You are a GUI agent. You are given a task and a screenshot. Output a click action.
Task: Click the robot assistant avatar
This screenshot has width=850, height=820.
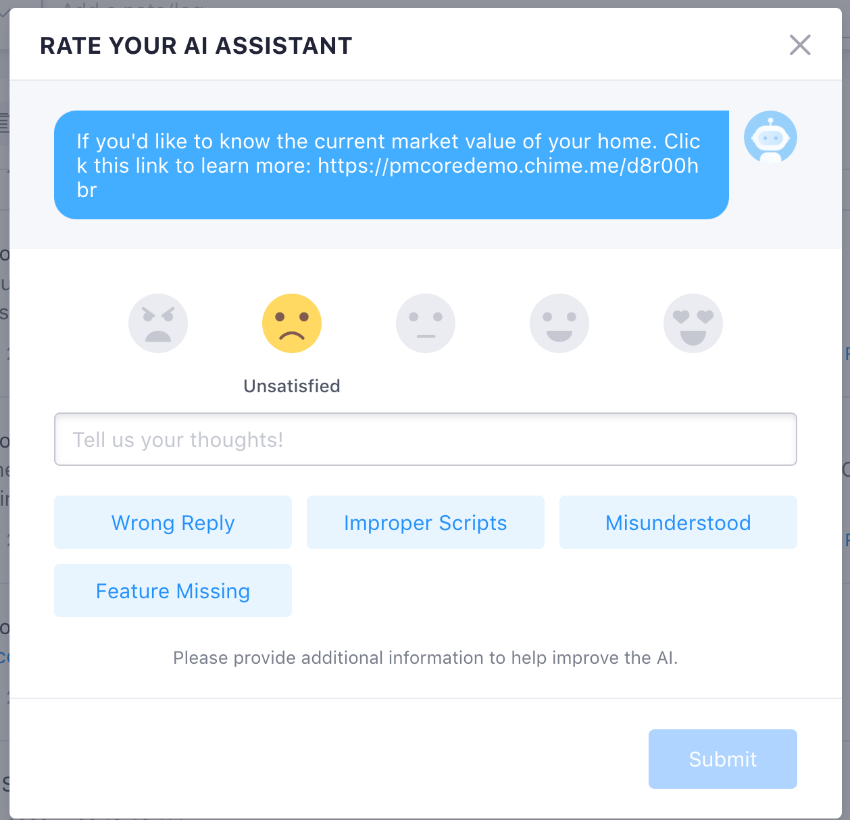770,137
